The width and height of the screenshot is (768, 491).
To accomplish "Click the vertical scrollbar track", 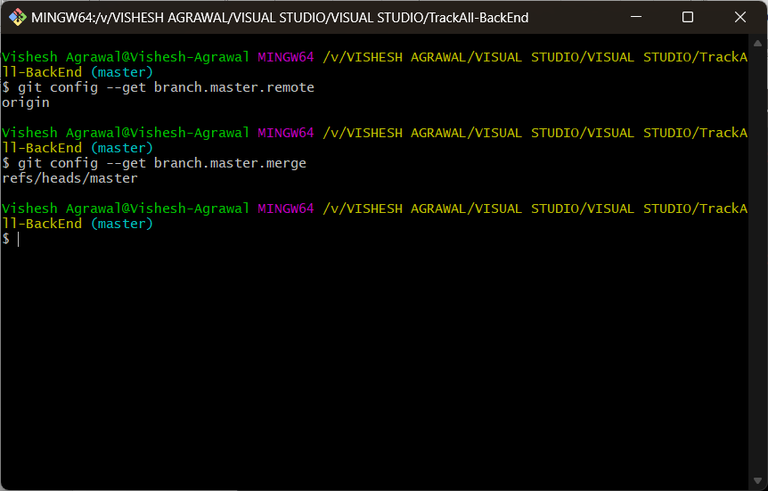I will [758, 262].
